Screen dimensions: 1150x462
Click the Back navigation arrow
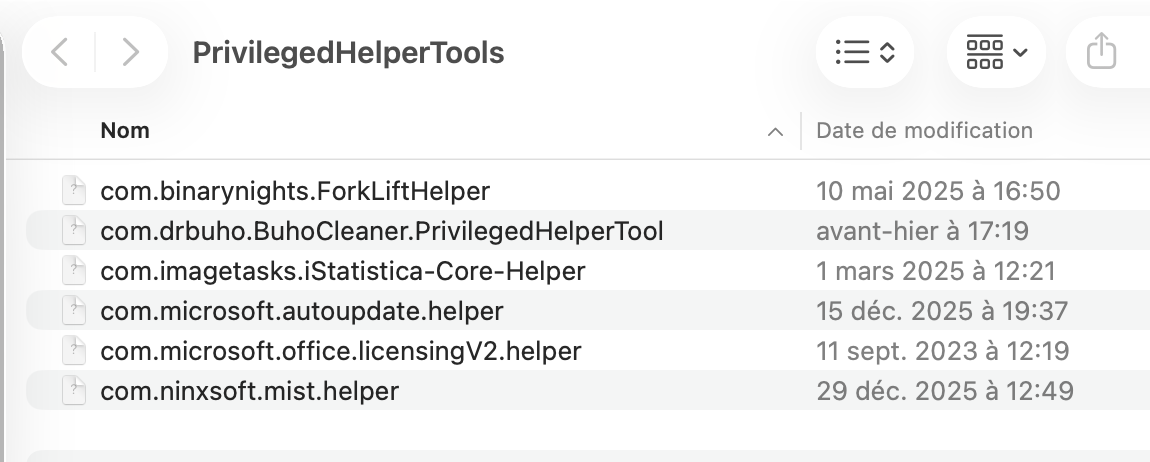59,53
